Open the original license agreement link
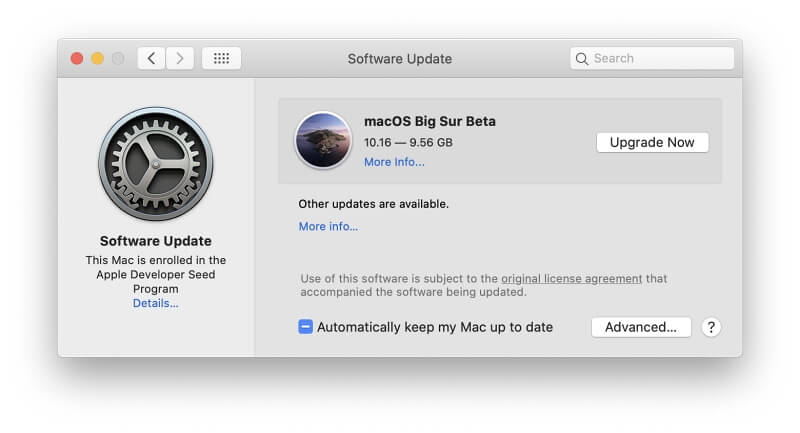 571,278
